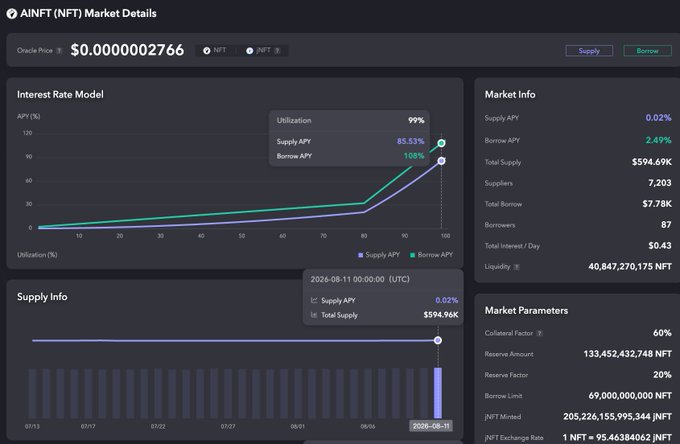Viewport: 680px width, 444px height.
Task: Click the Market Info heading
Action: tap(510, 95)
